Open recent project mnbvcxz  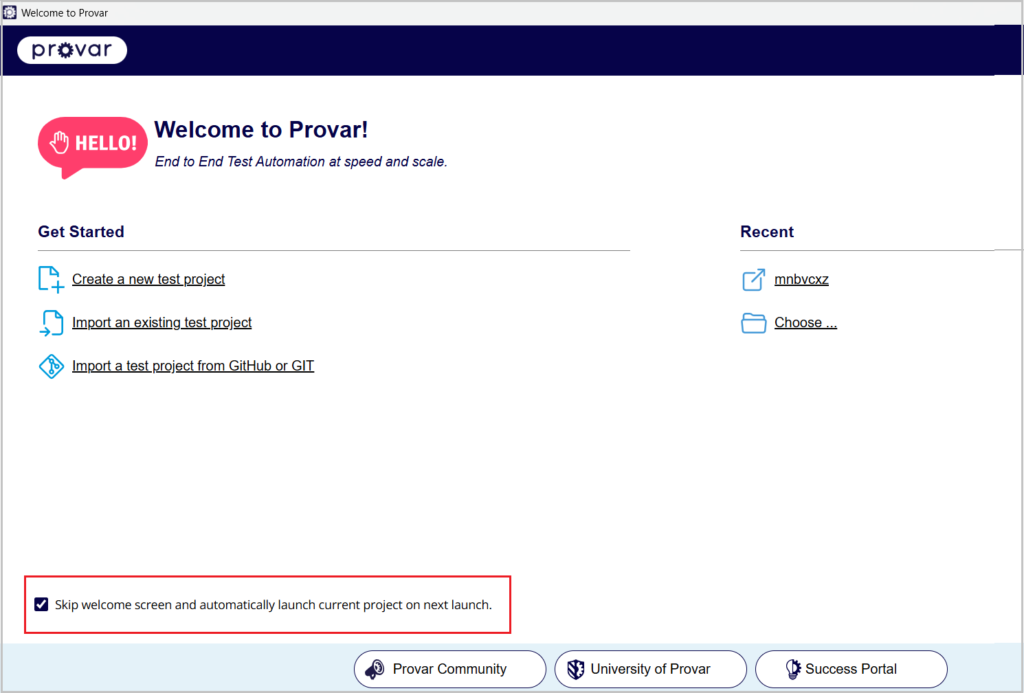click(x=801, y=279)
